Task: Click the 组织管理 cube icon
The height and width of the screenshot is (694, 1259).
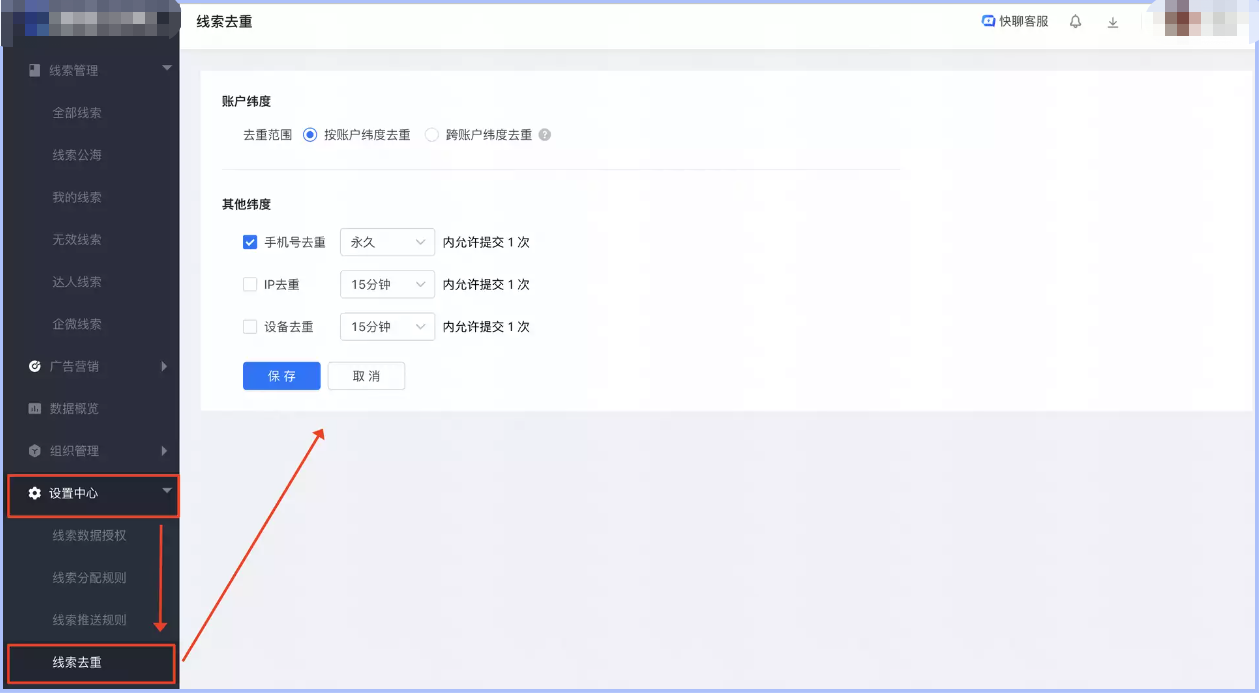Action: pos(33,450)
